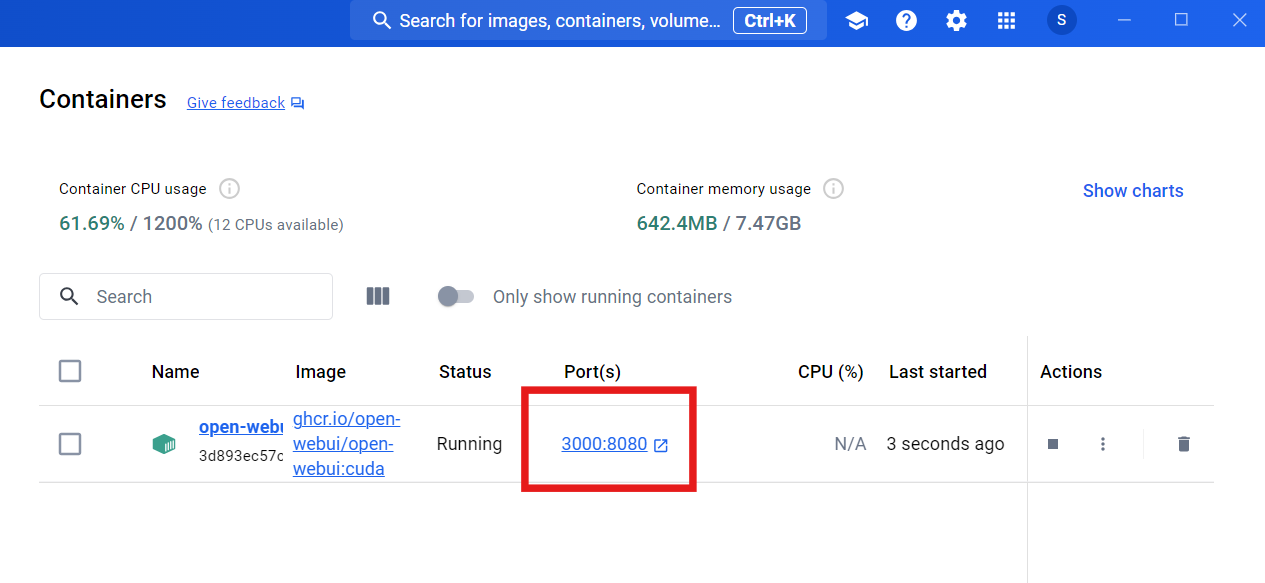Click the column layout icon beside search

coord(378,296)
